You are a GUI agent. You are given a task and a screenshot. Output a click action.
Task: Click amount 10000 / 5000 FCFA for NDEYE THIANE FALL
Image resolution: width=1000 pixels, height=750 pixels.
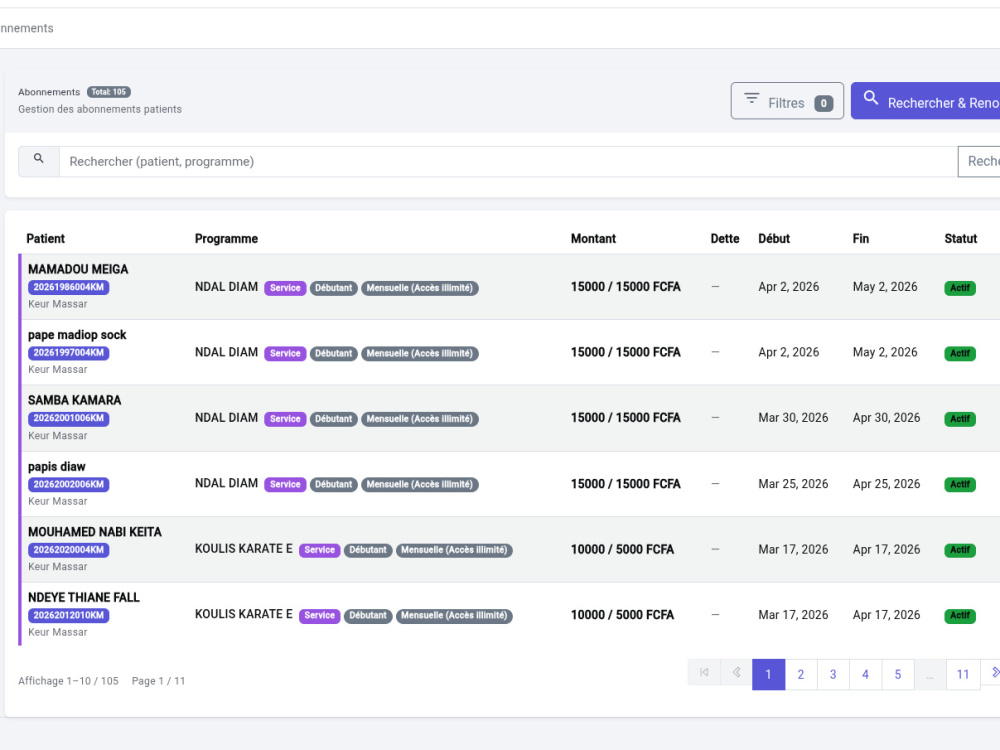pos(622,615)
